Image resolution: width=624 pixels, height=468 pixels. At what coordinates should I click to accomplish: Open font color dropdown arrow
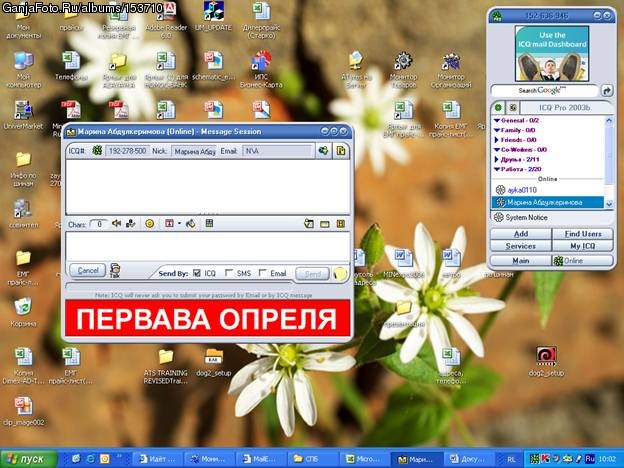click(179, 224)
